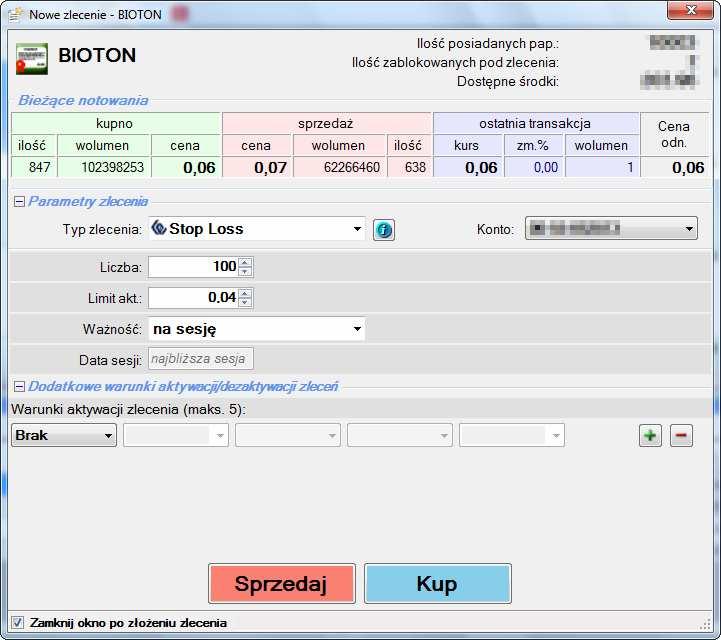
Task: Click the 'Ilość posiadanych pap.:' label
Action: [488, 44]
